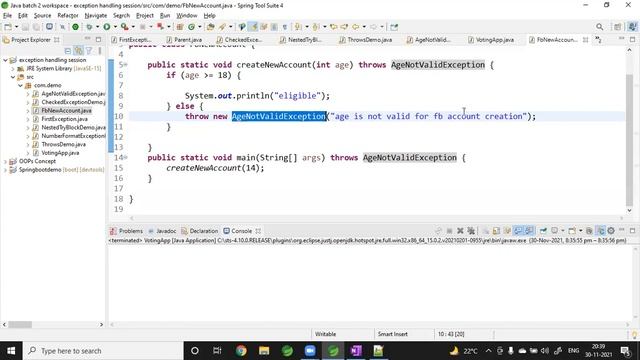Click the New file toolbar icon

click(x=8, y=27)
